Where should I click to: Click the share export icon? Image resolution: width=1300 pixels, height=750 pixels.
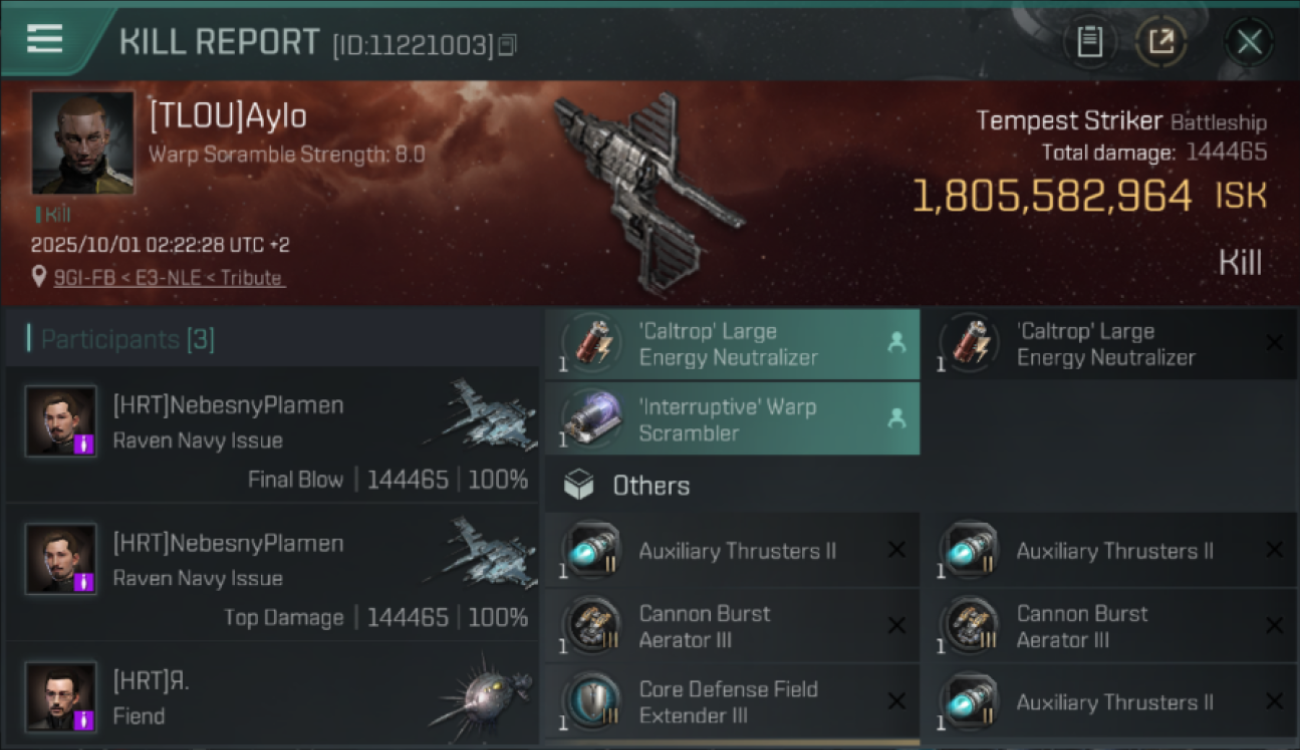(1161, 42)
